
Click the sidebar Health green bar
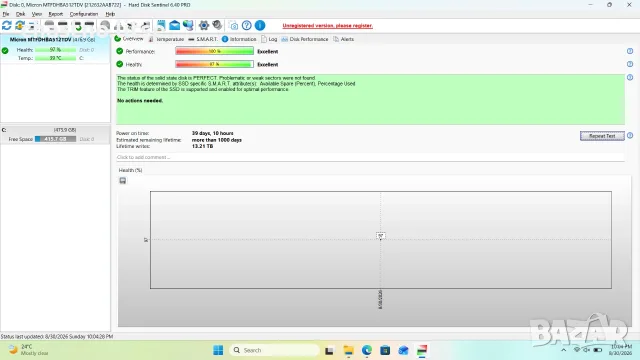(x=56, y=50)
